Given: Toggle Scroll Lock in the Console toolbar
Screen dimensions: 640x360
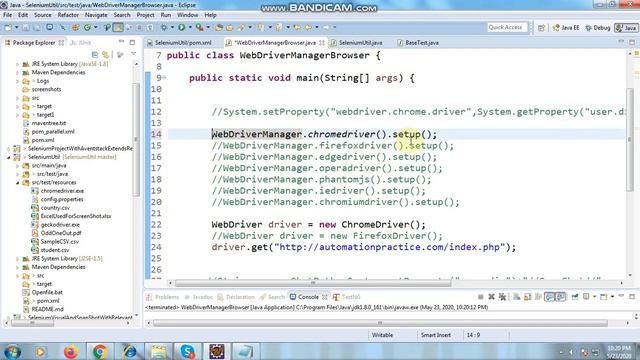Looking at the screenshot, I should 528,297.
